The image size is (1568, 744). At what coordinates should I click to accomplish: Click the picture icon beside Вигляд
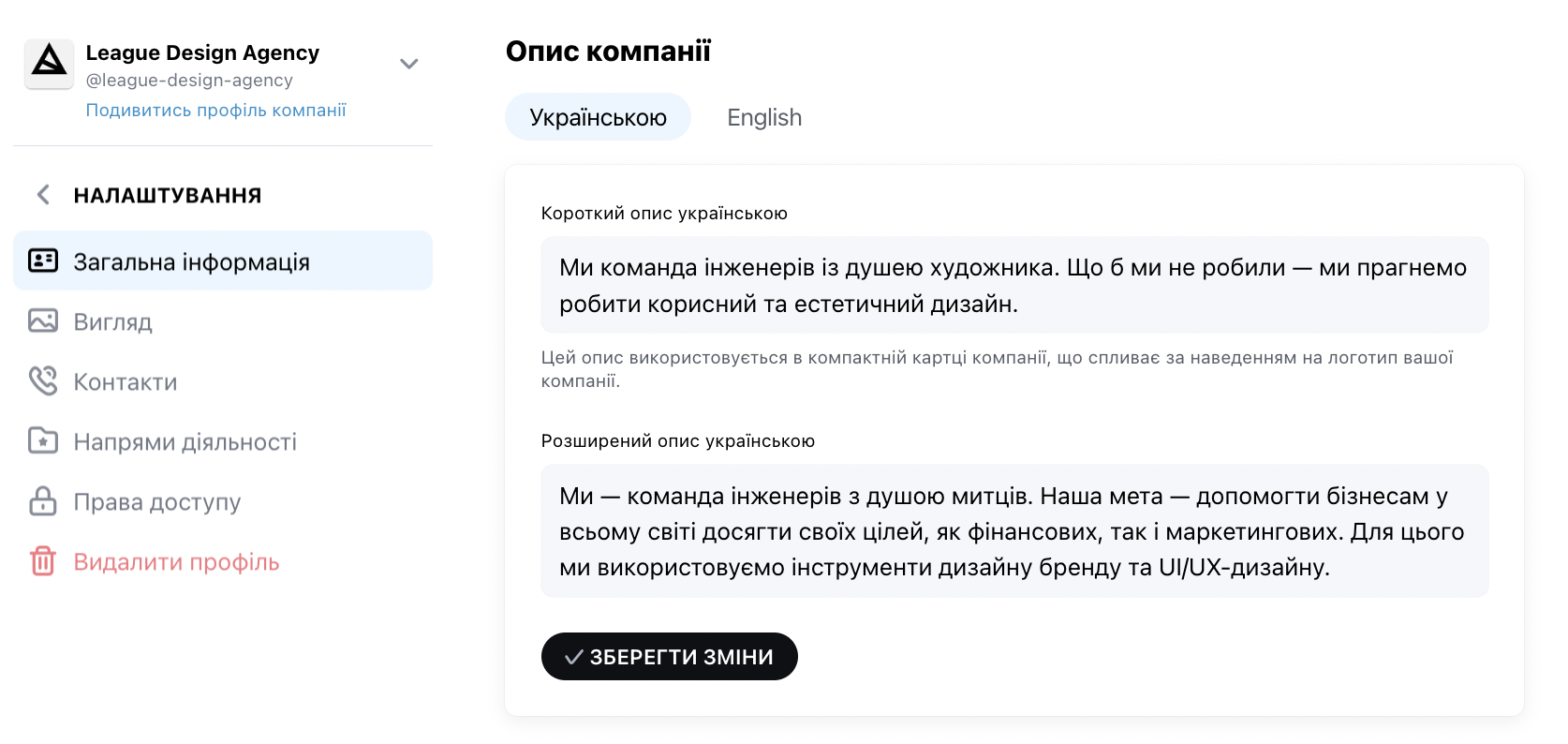(43, 321)
